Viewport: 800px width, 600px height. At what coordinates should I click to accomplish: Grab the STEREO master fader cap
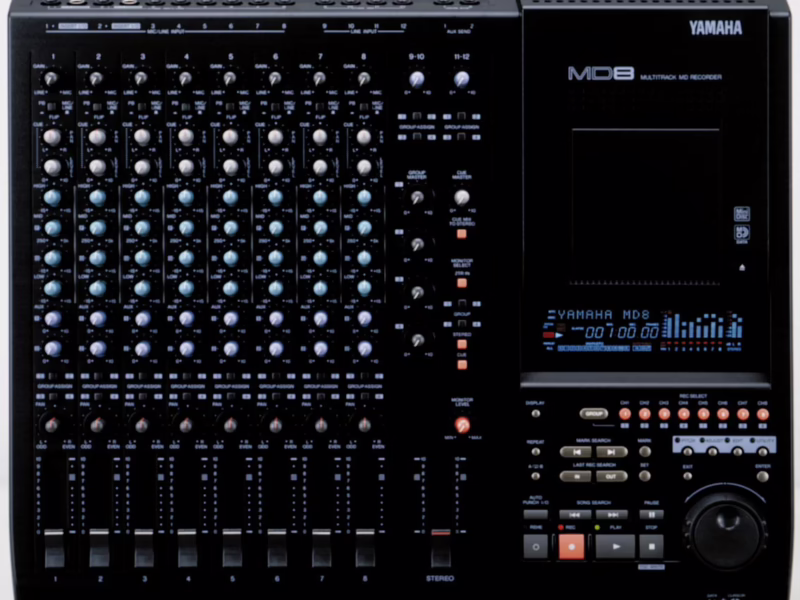click(x=441, y=548)
